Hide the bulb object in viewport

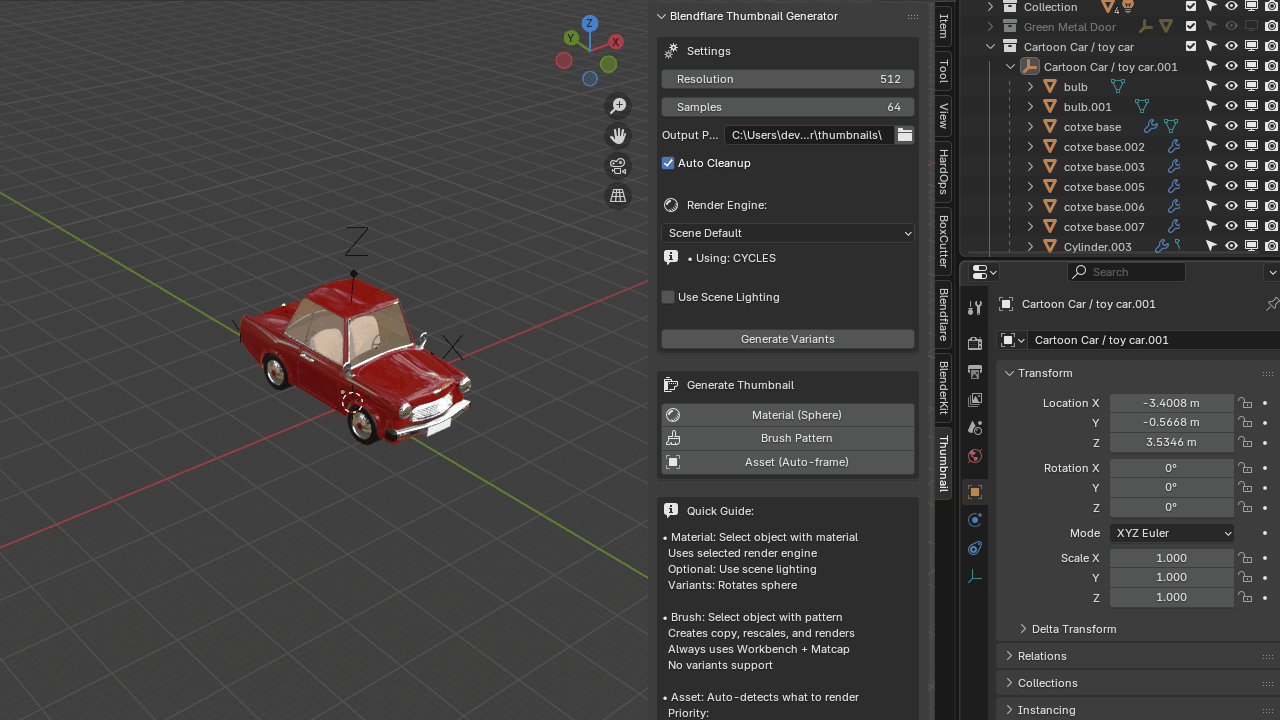click(x=1231, y=86)
